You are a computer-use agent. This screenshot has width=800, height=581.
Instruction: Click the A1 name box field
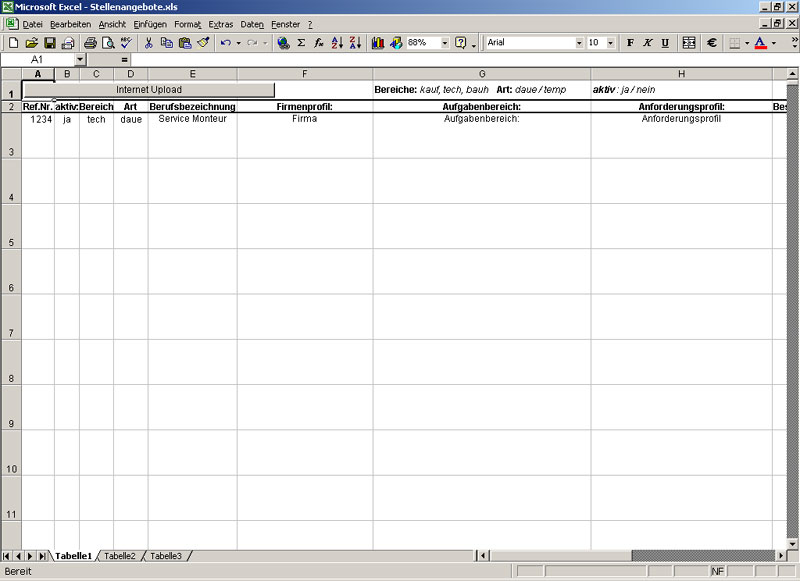click(38, 60)
